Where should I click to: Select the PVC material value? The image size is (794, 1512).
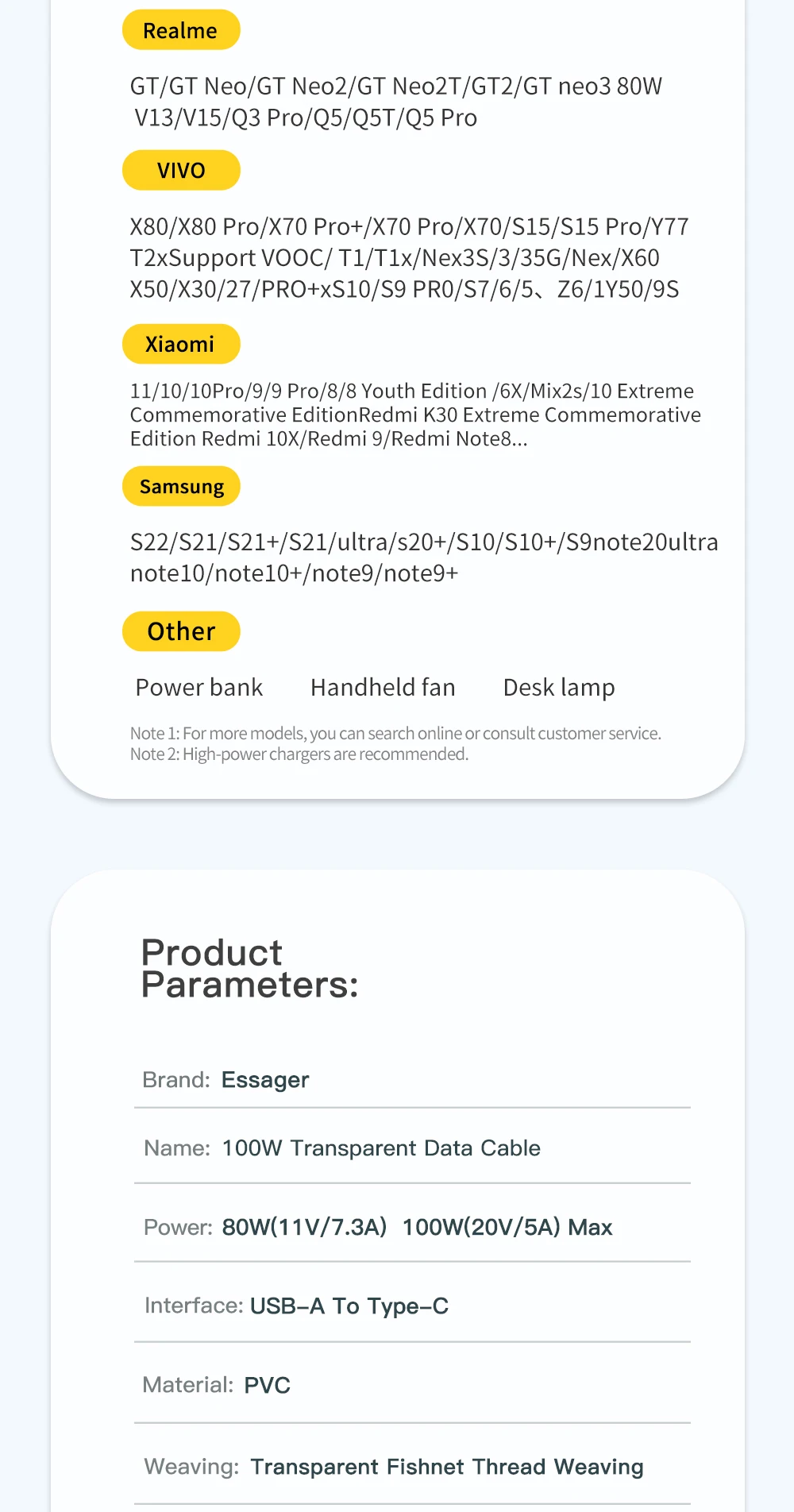(267, 1386)
